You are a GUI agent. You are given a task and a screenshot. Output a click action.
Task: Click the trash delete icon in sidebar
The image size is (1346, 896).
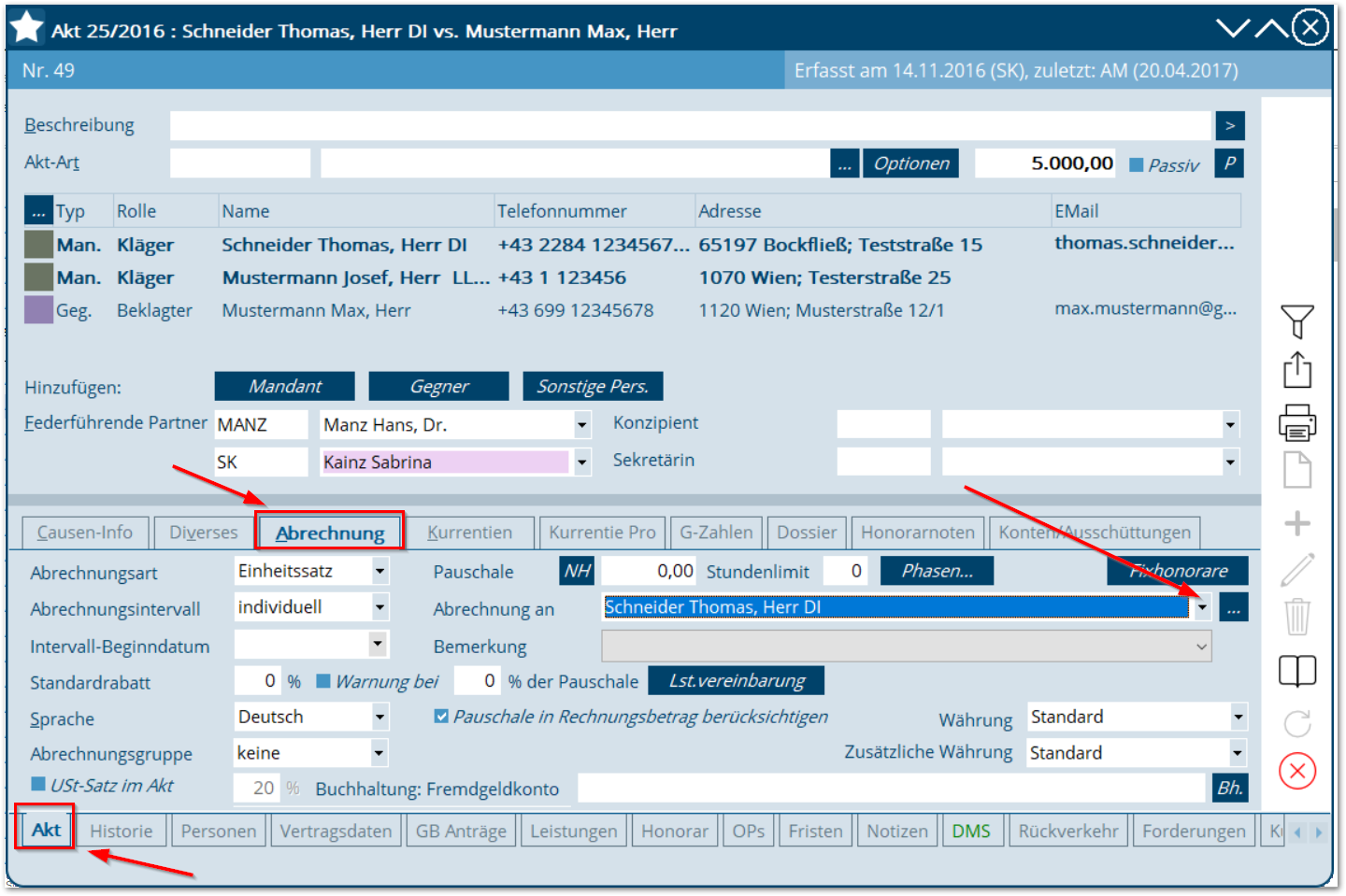click(x=1297, y=617)
